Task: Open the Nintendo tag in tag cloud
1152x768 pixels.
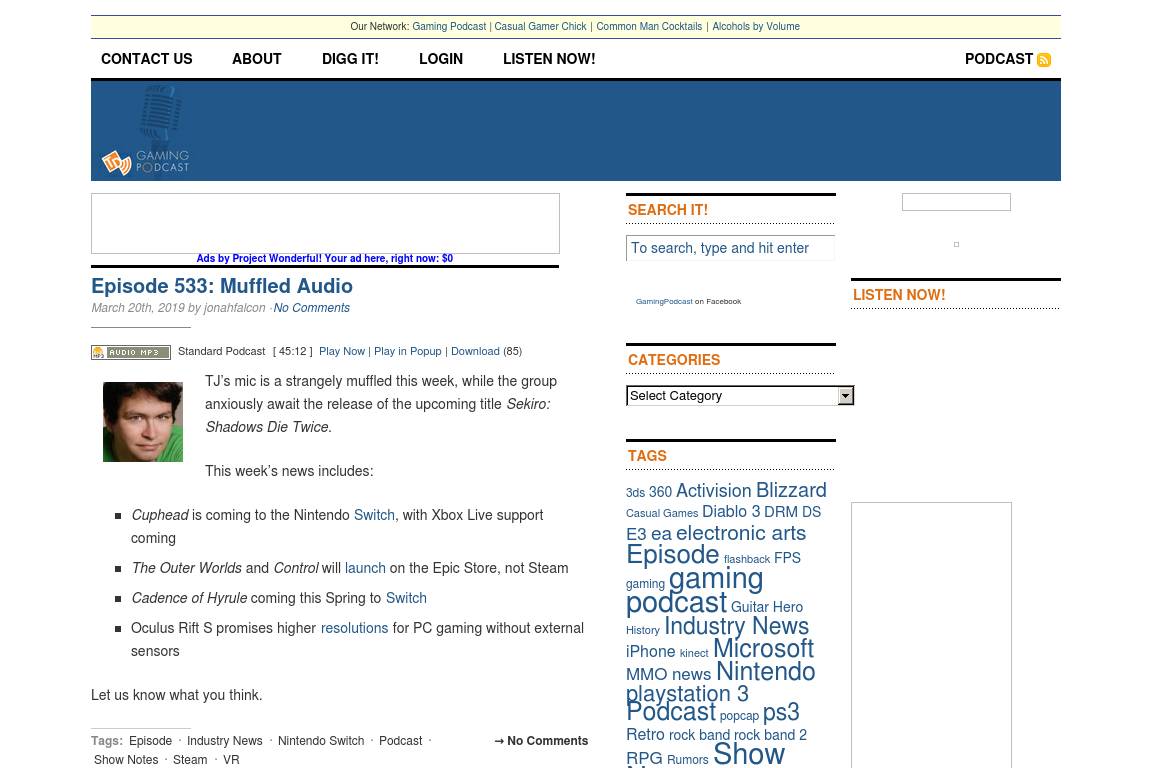Action: (x=765, y=672)
